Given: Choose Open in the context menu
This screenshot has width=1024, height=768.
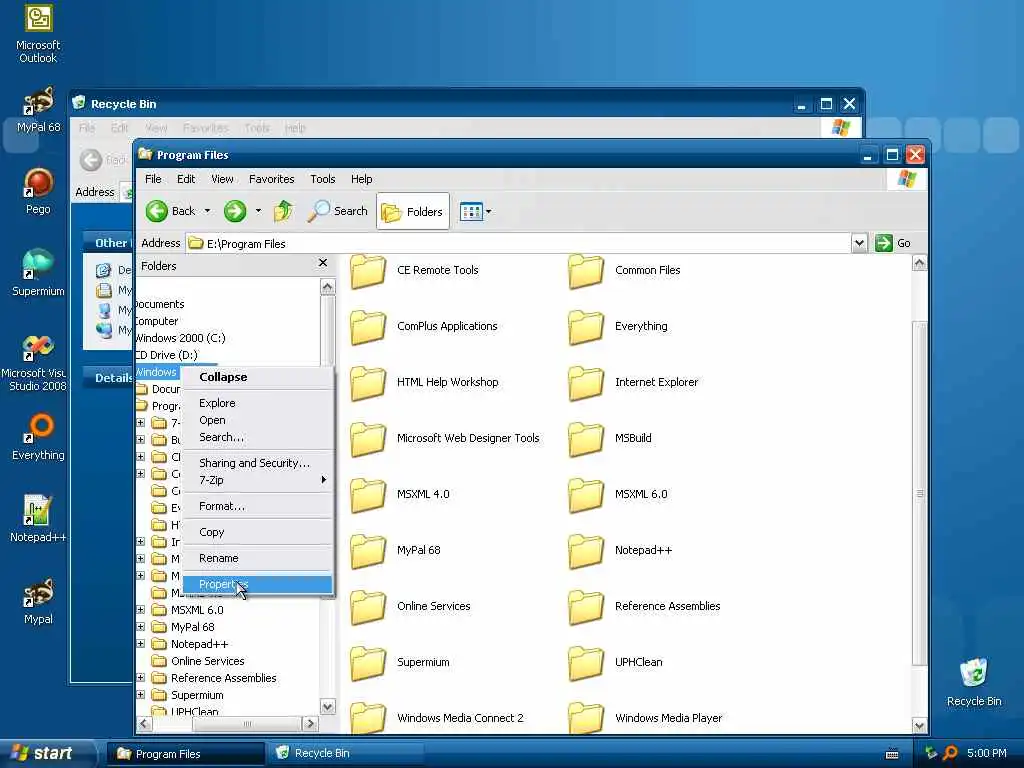Looking at the screenshot, I should (x=258, y=420).
